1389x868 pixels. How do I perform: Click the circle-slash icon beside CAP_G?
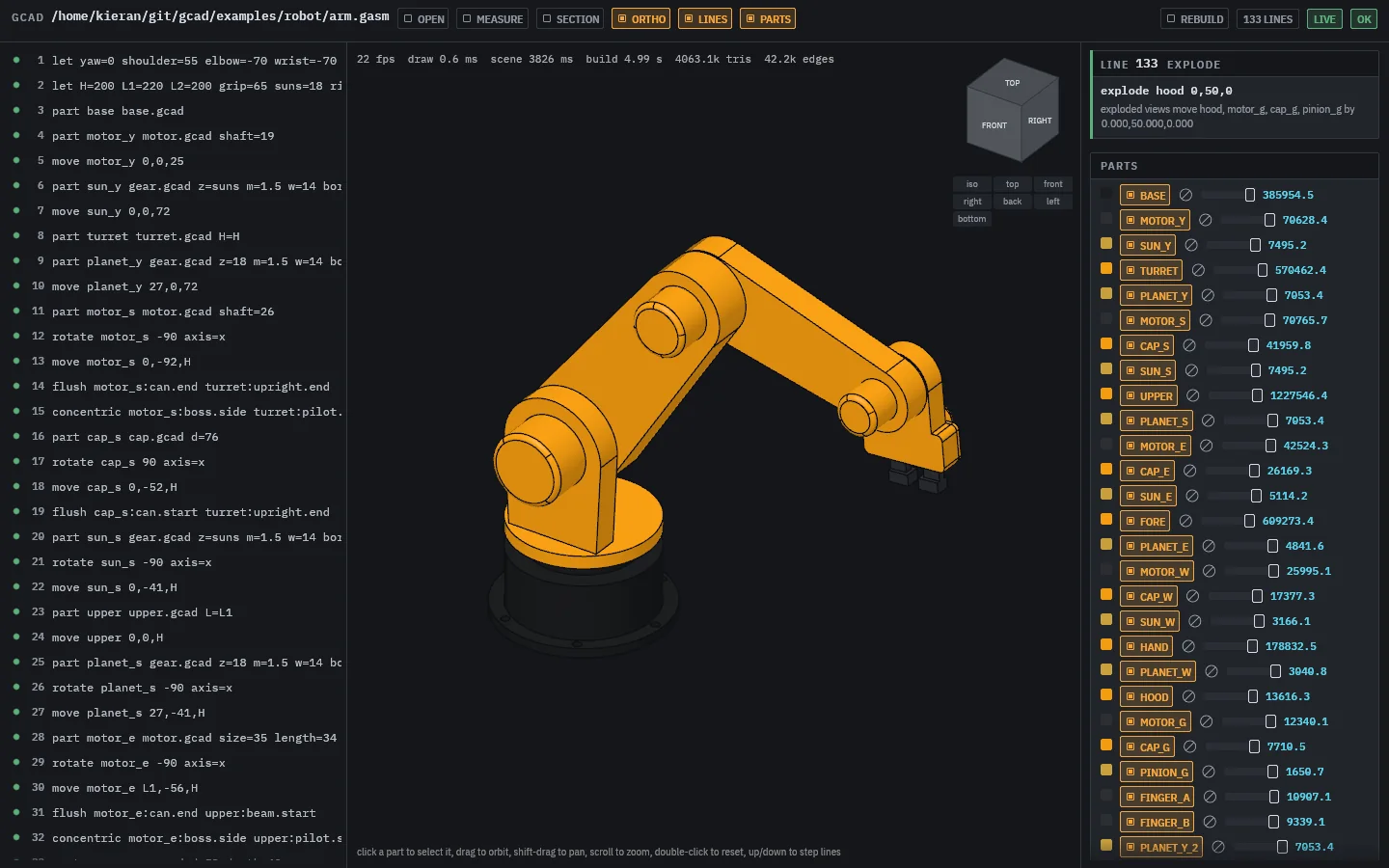pos(1190,746)
